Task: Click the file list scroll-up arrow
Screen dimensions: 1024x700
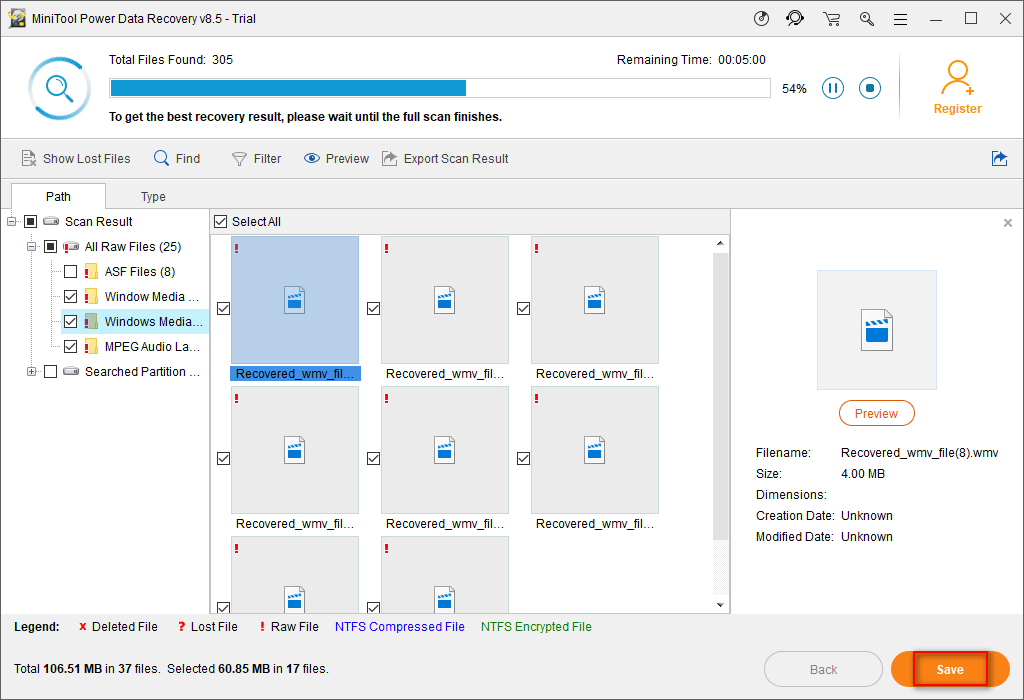Action: pyautogui.click(x=720, y=244)
